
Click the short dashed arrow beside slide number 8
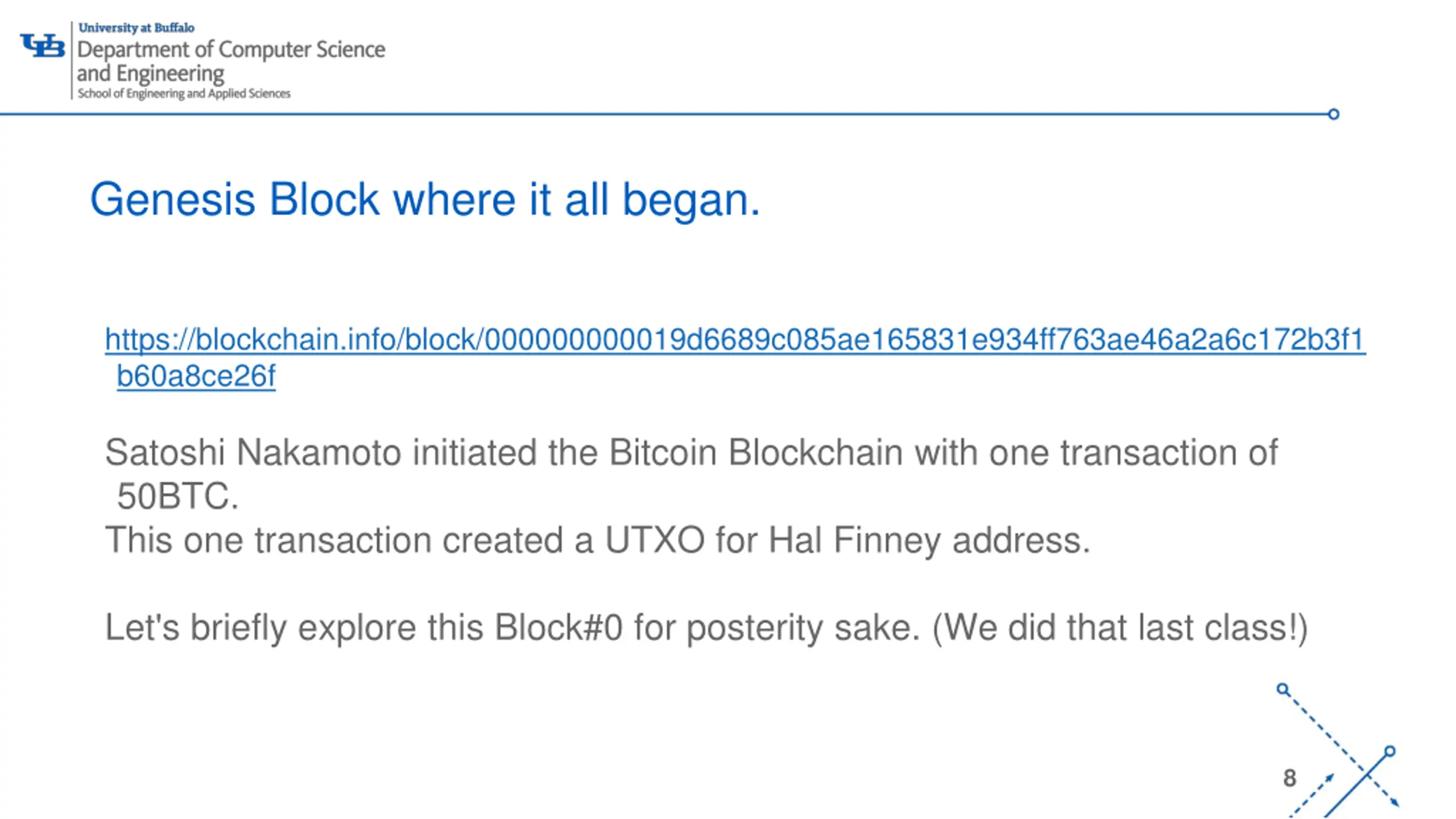click(x=1312, y=795)
